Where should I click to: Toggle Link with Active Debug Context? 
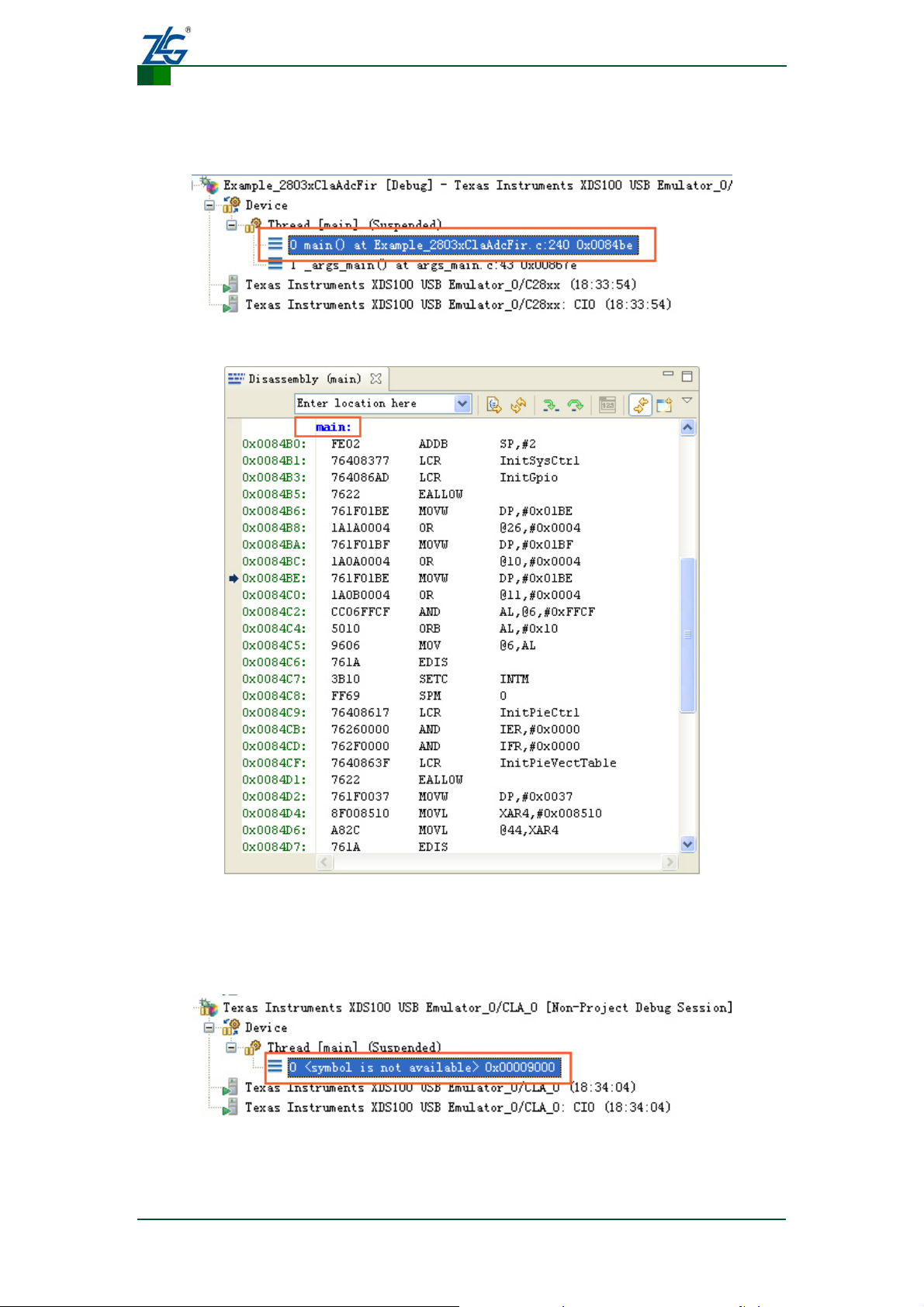click(640, 405)
